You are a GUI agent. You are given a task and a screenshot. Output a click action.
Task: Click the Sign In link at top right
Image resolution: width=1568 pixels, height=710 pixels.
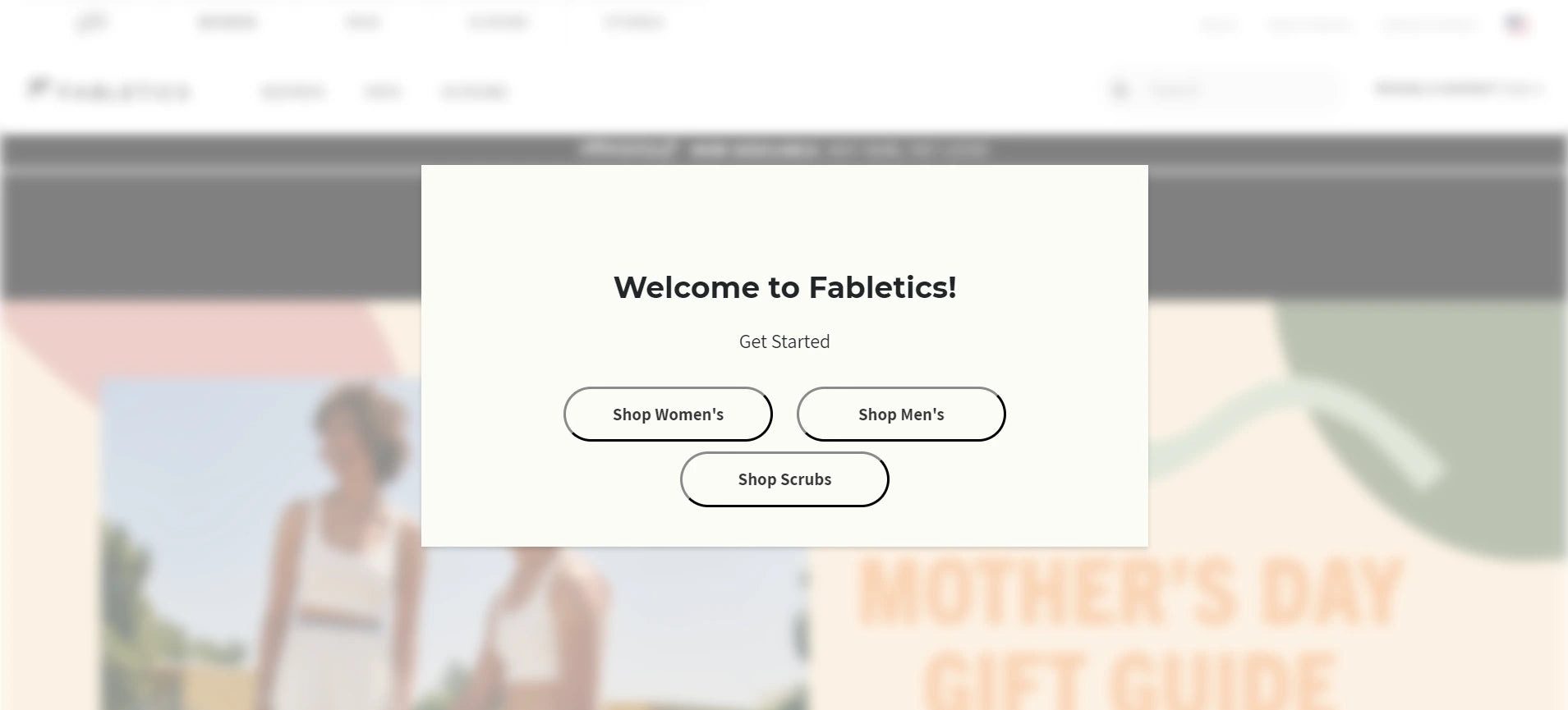click(1219, 25)
